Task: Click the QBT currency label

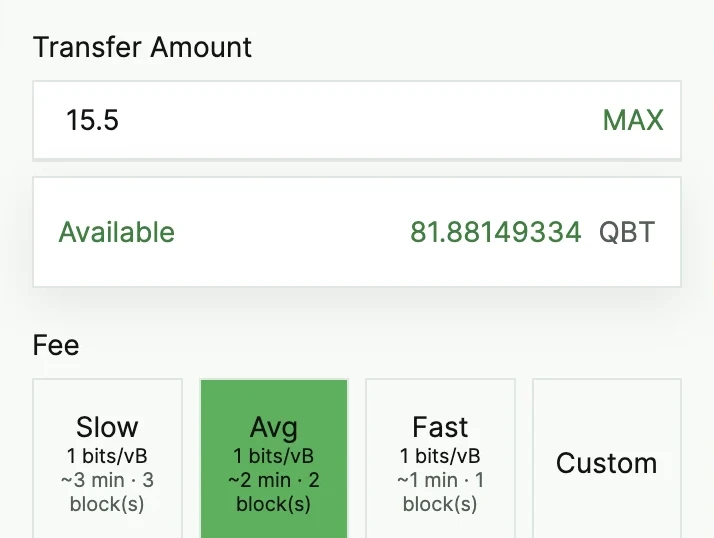Action: [627, 232]
